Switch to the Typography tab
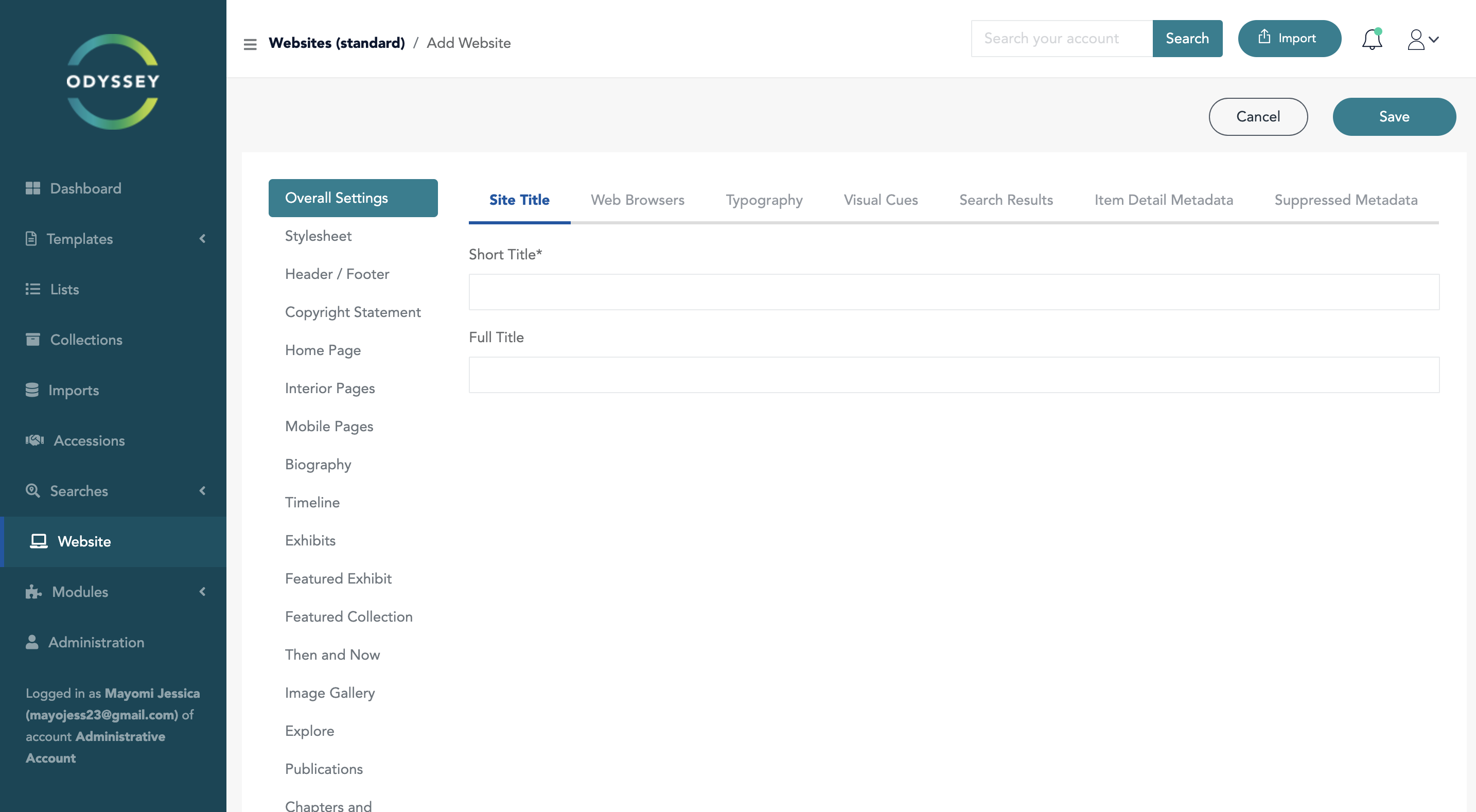Image resolution: width=1476 pixels, height=812 pixels. (x=764, y=200)
